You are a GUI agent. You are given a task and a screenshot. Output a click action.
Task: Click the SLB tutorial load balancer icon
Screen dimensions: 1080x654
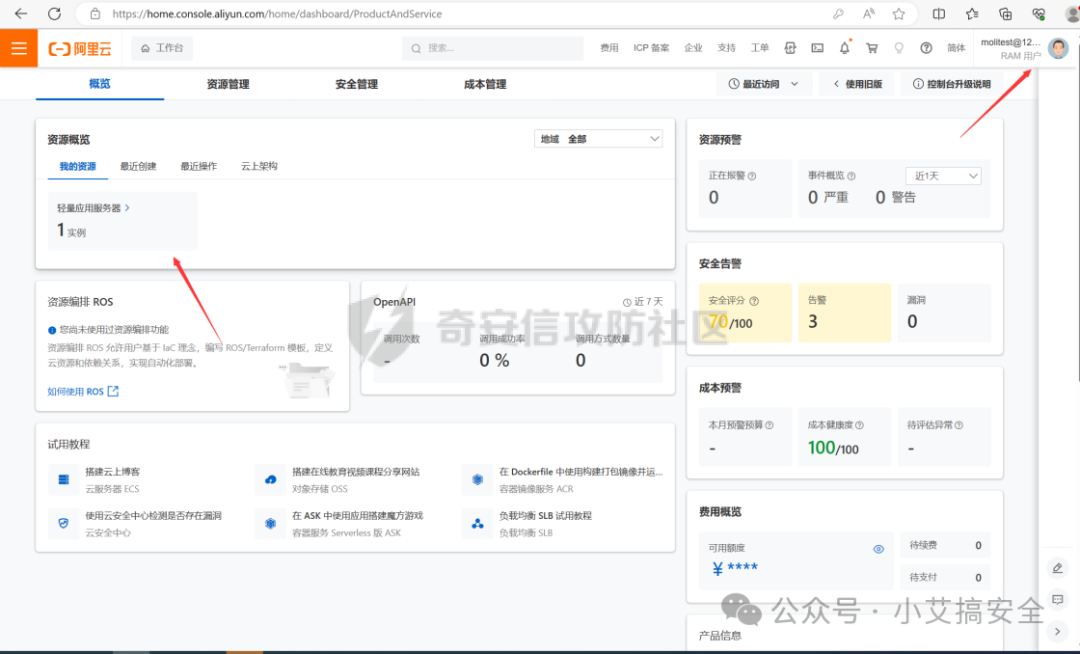point(477,524)
